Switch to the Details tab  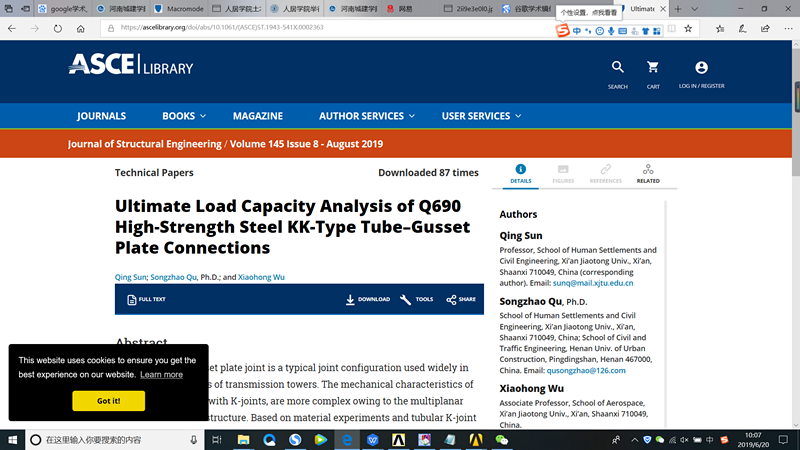click(520, 174)
